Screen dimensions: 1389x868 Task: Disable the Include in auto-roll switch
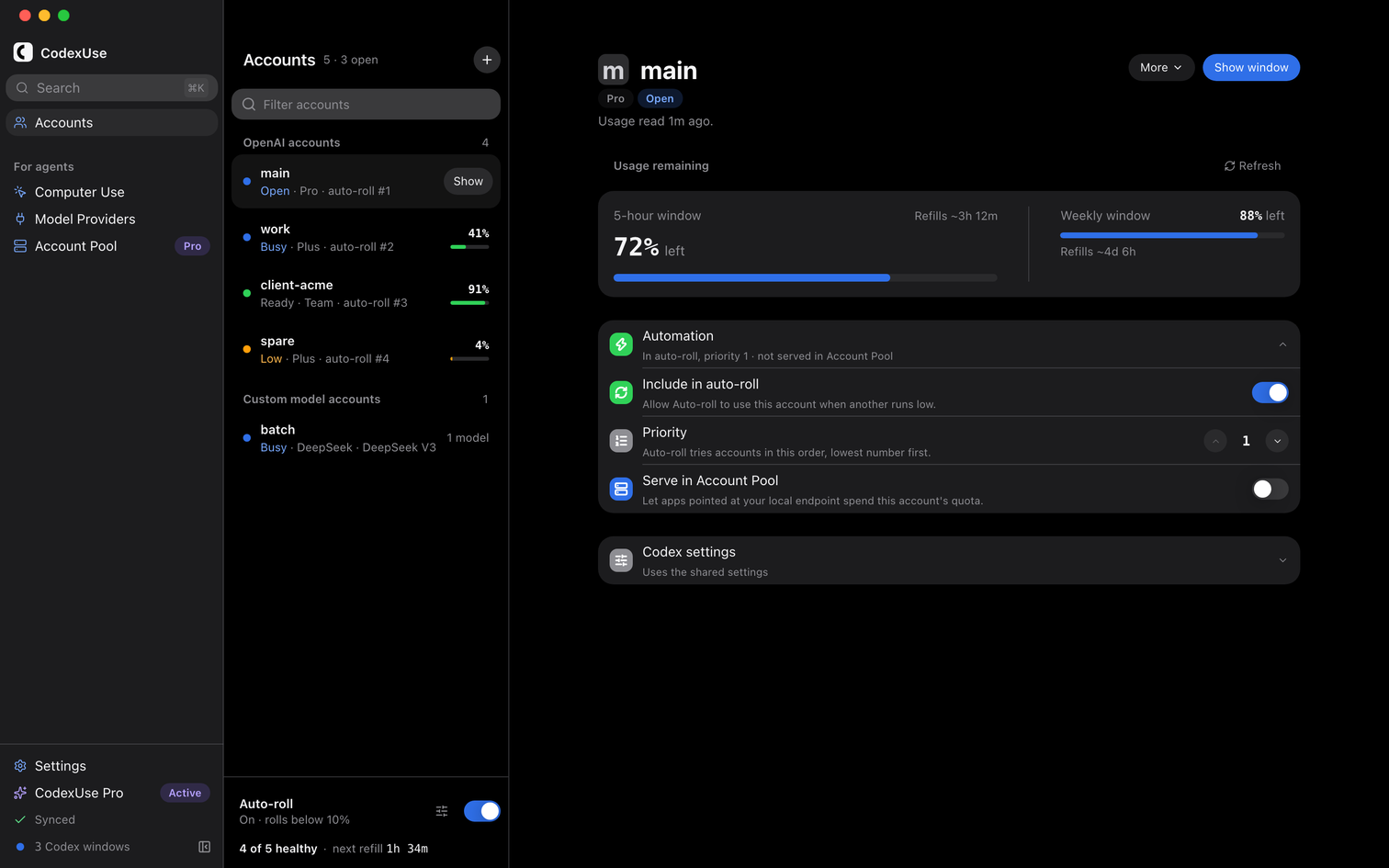1270,393
